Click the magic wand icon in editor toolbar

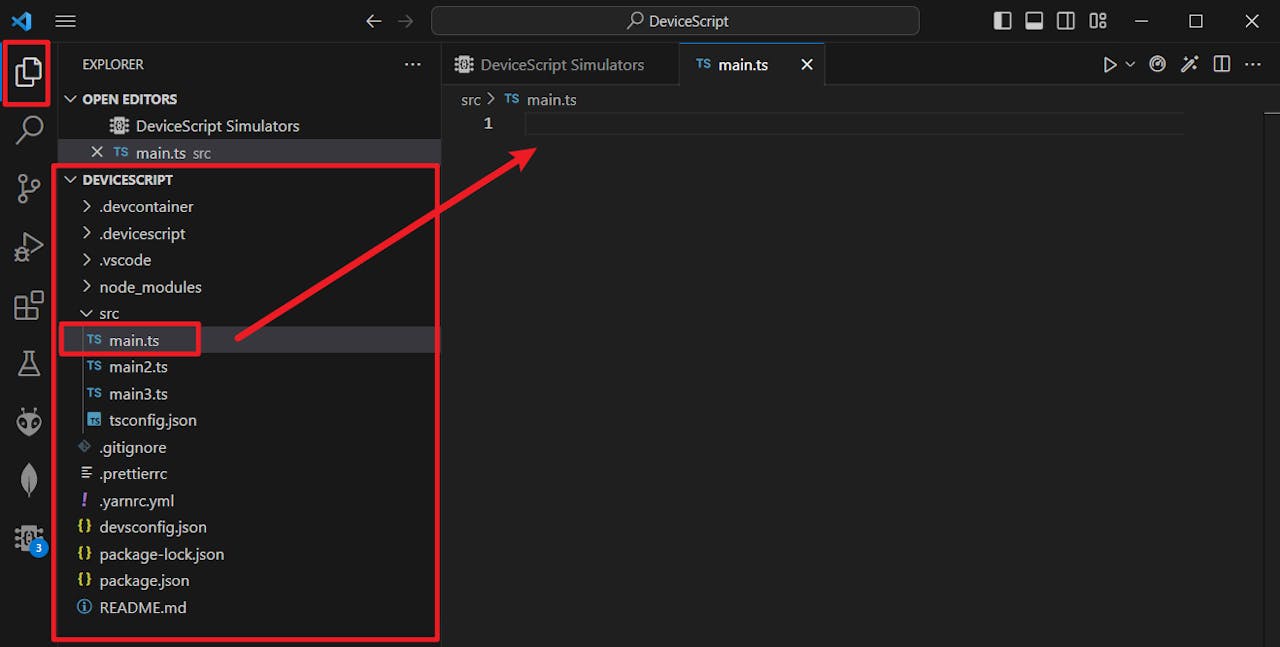coord(1189,64)
